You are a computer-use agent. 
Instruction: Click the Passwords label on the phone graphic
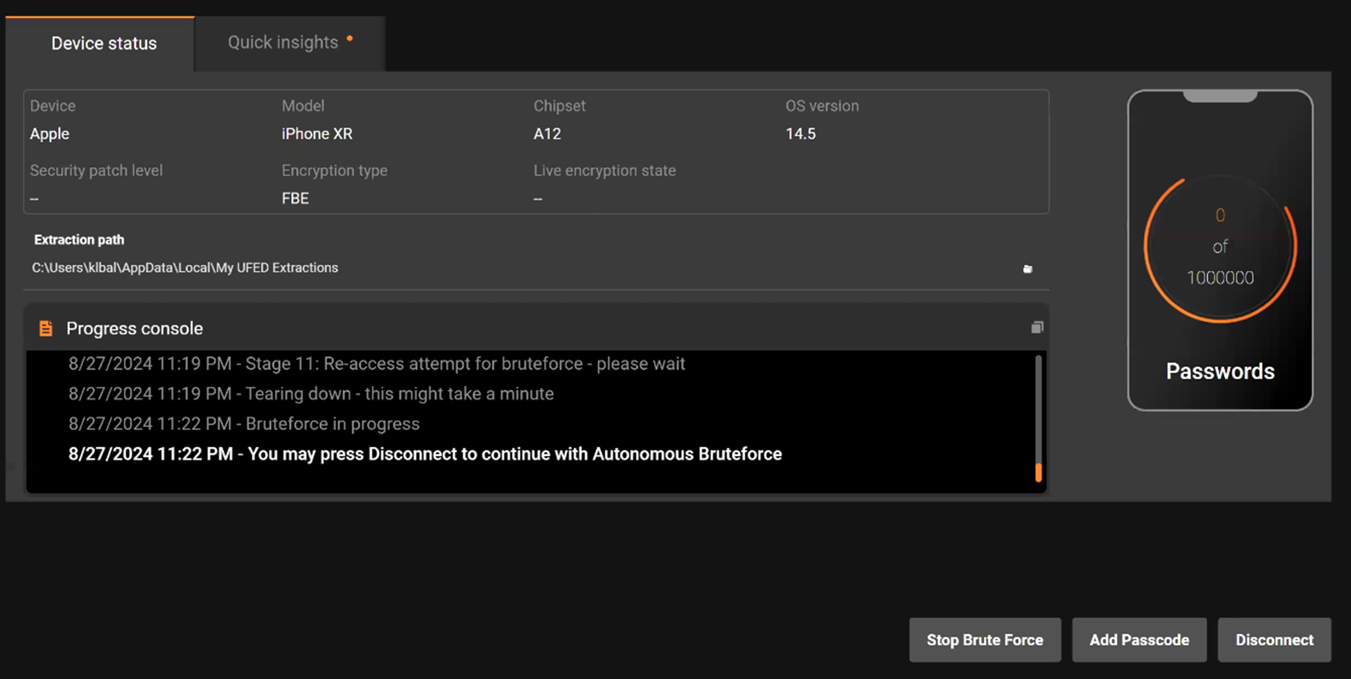[1220, 372]
